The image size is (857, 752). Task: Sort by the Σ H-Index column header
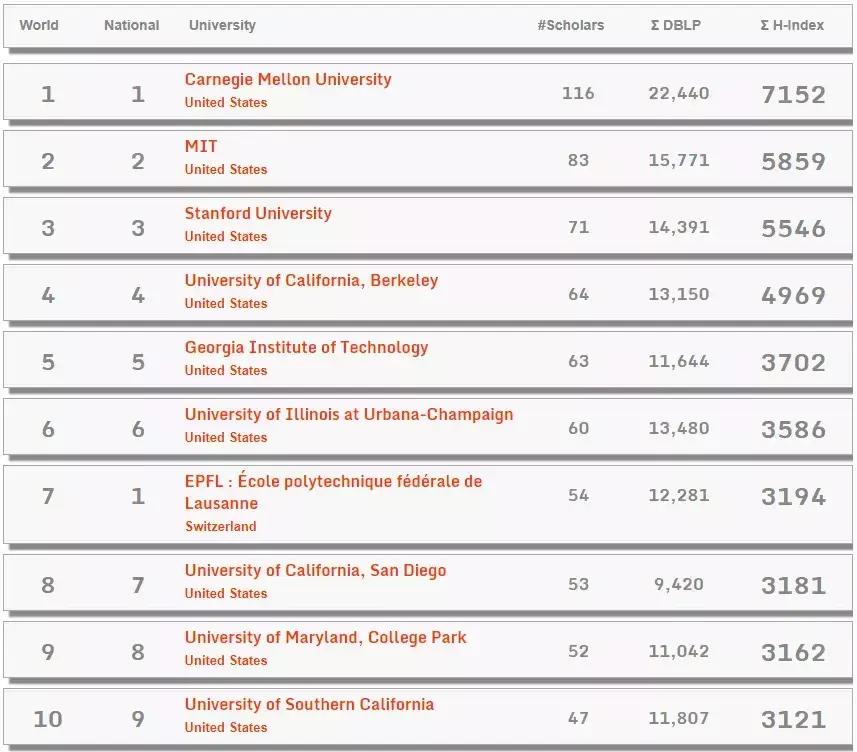pyautogui.click(x=793, y=26)
